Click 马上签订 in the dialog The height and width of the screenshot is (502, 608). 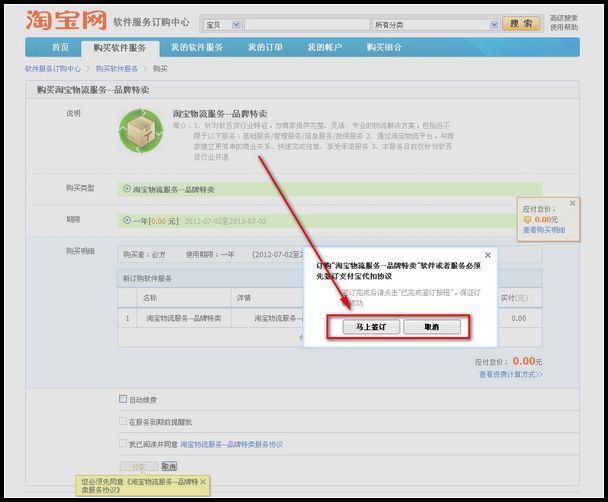tap(371, 327)
